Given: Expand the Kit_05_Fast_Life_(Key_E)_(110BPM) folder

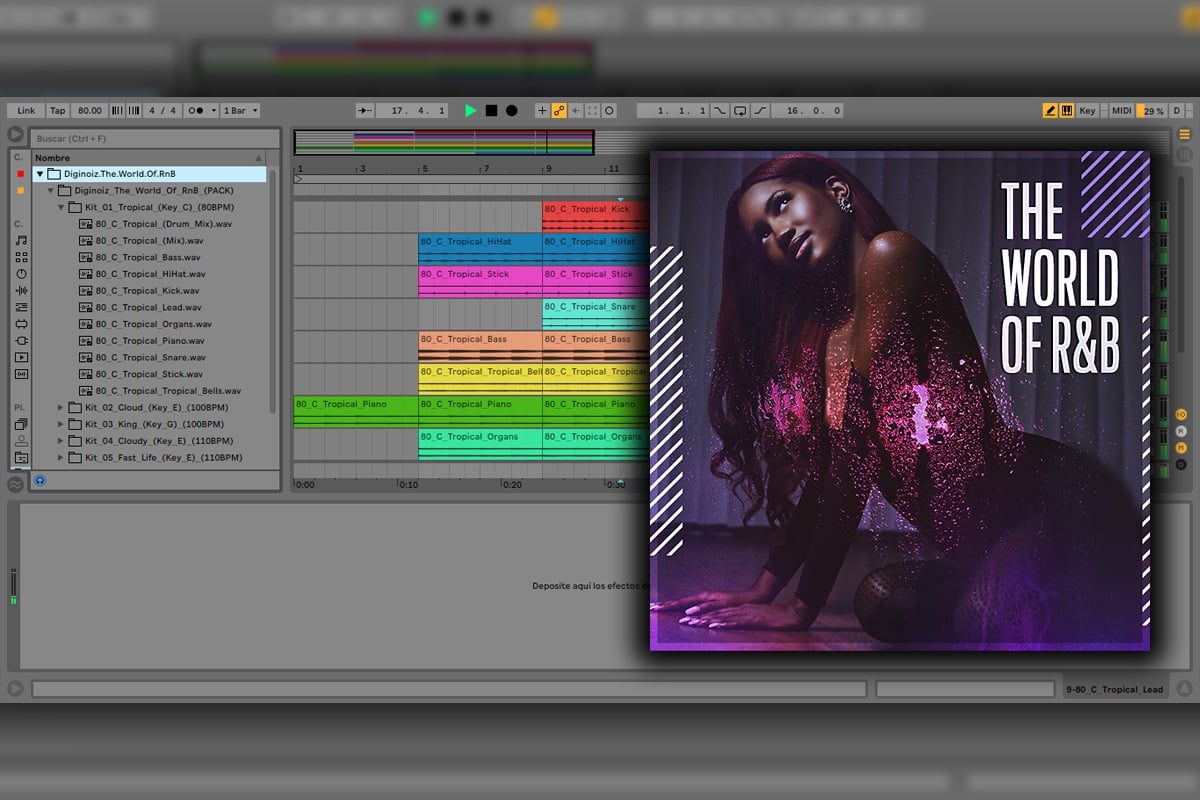Looking at the screenshot, I should coord(61,458).
